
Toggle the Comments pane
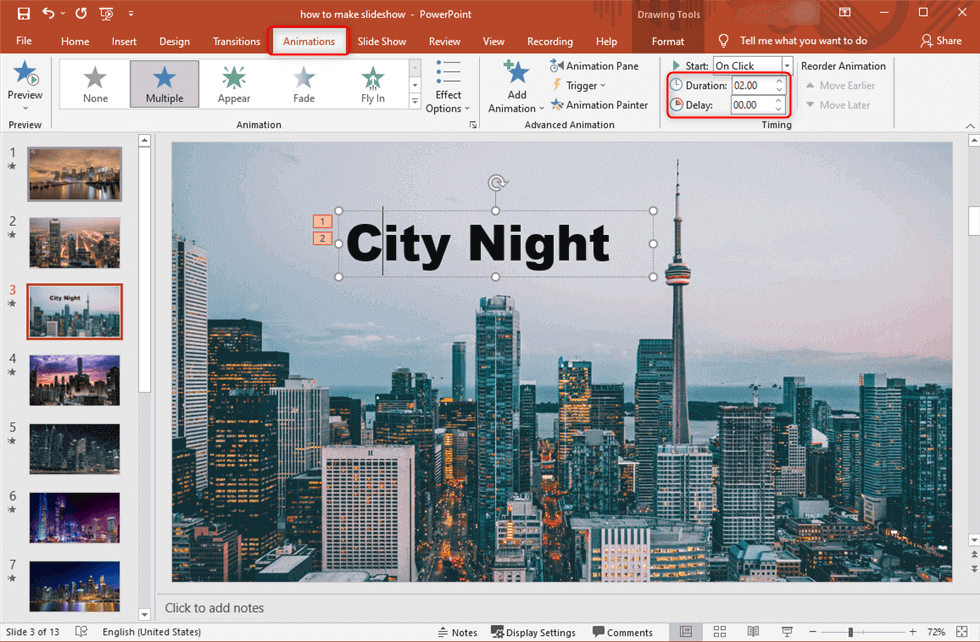click(x=622, y=632)
